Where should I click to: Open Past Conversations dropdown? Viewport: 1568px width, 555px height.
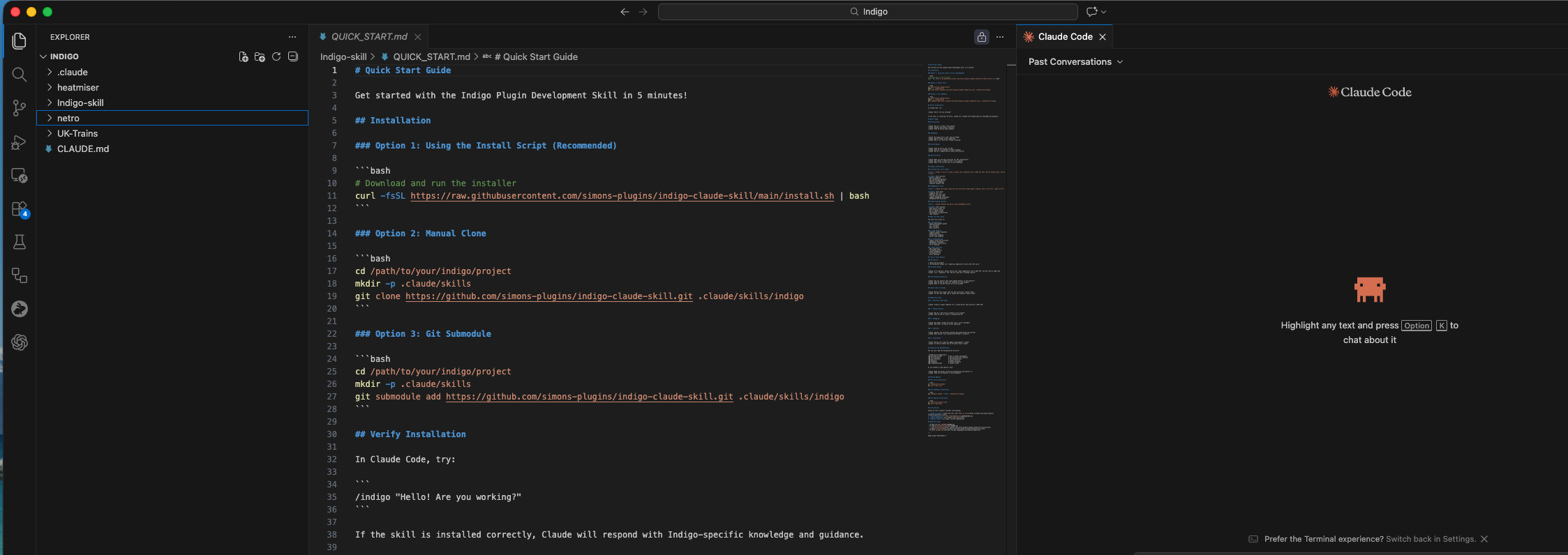[x=1075, y=62]
